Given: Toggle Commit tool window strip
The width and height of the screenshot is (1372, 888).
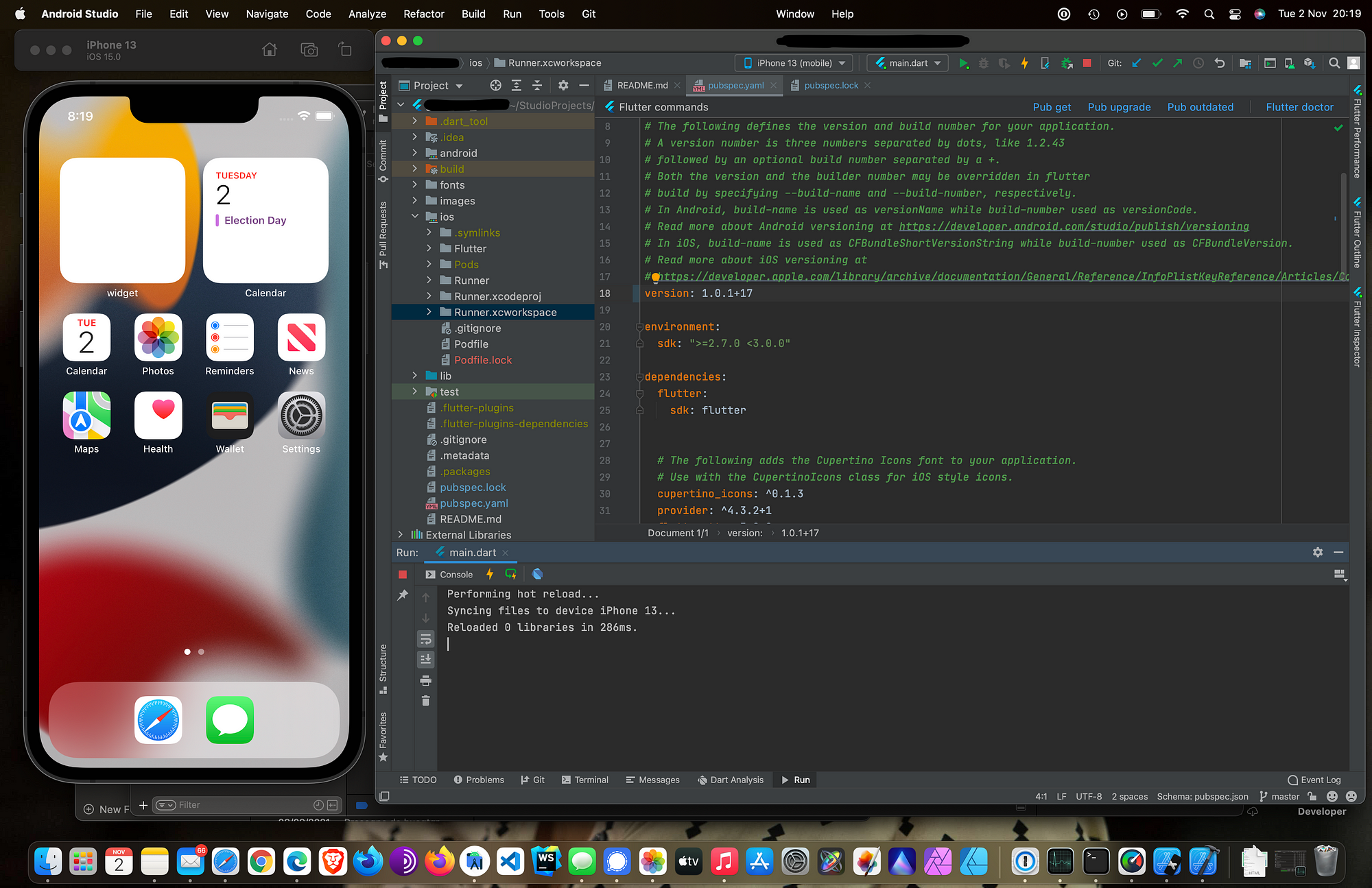Looking at the screenshot, I should pos(383,161).
